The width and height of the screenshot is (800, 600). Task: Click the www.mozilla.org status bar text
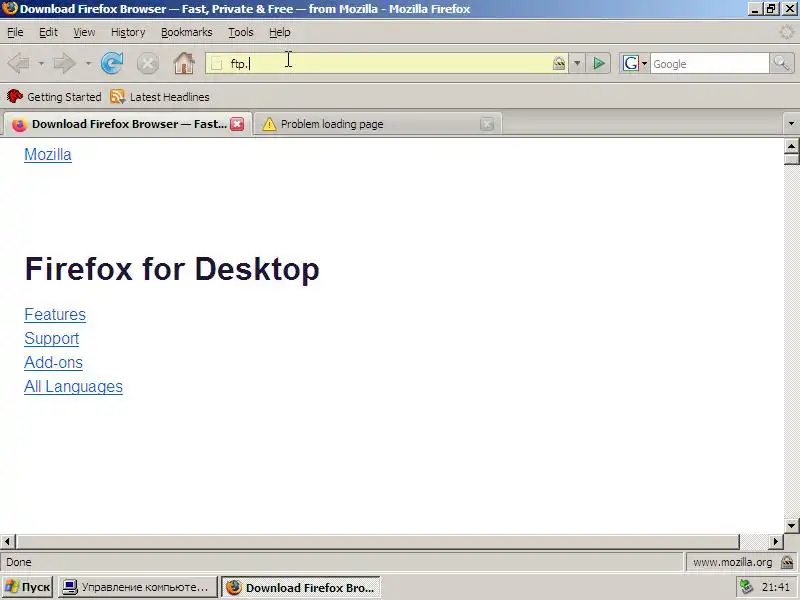click(732, 562)
